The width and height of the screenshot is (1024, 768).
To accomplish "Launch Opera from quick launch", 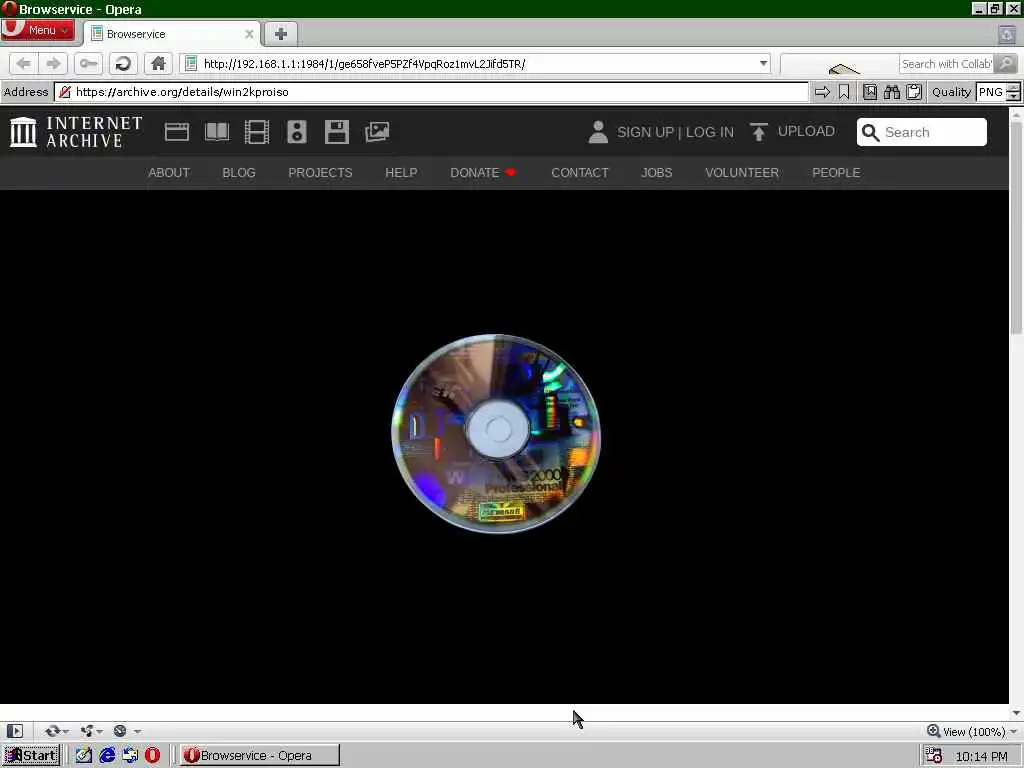I will coord(152,756).
